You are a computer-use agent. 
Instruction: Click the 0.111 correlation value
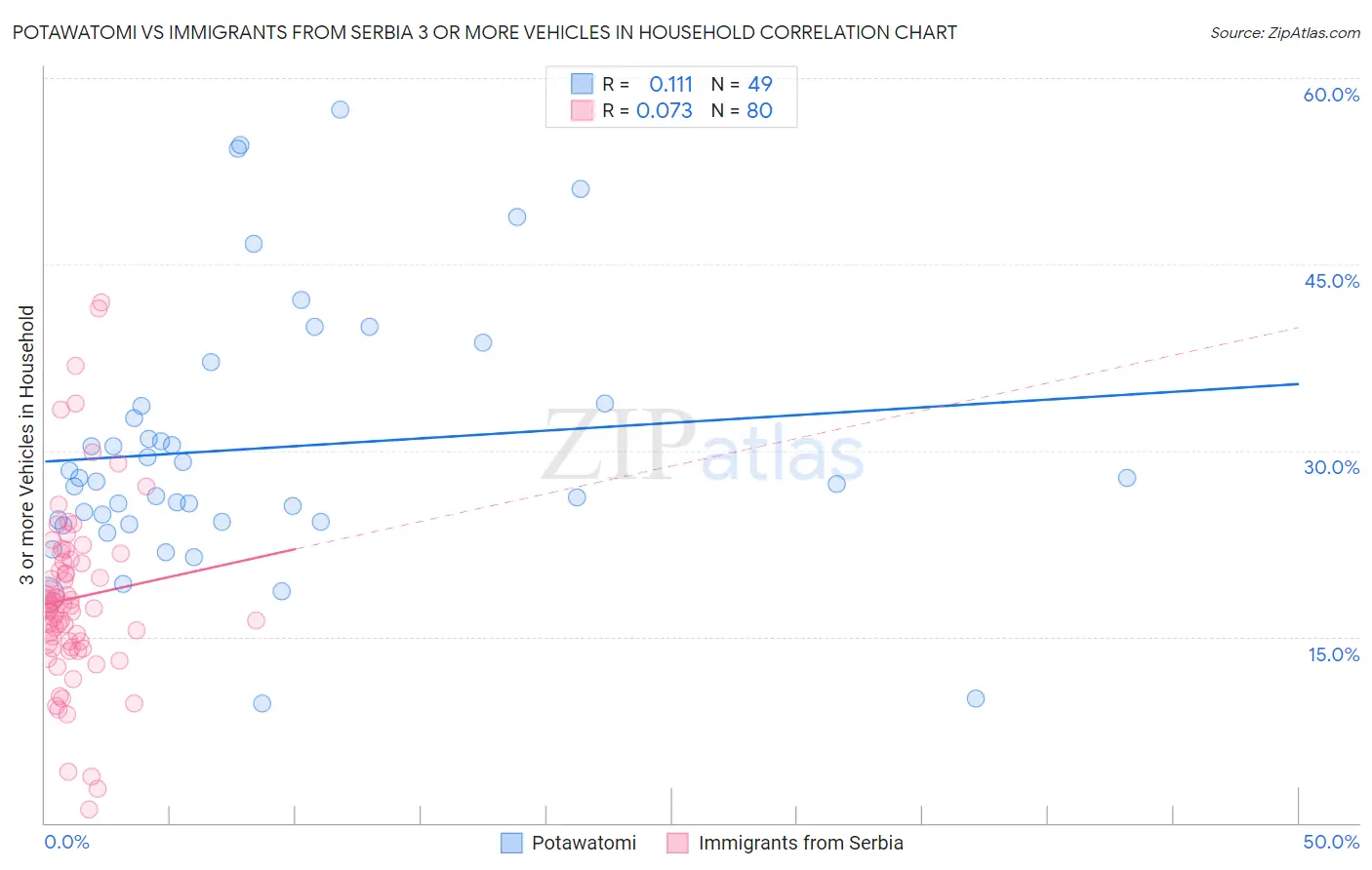[x=670, y=84]
